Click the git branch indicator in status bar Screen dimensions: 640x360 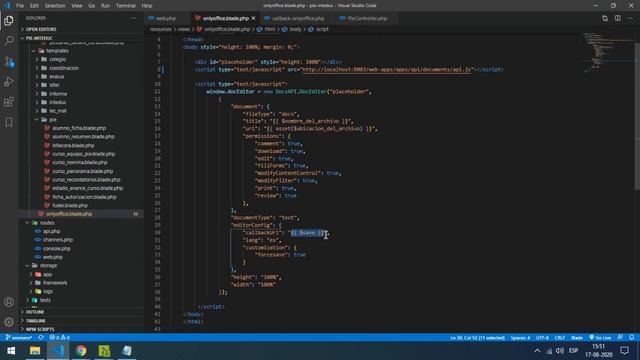18,338
